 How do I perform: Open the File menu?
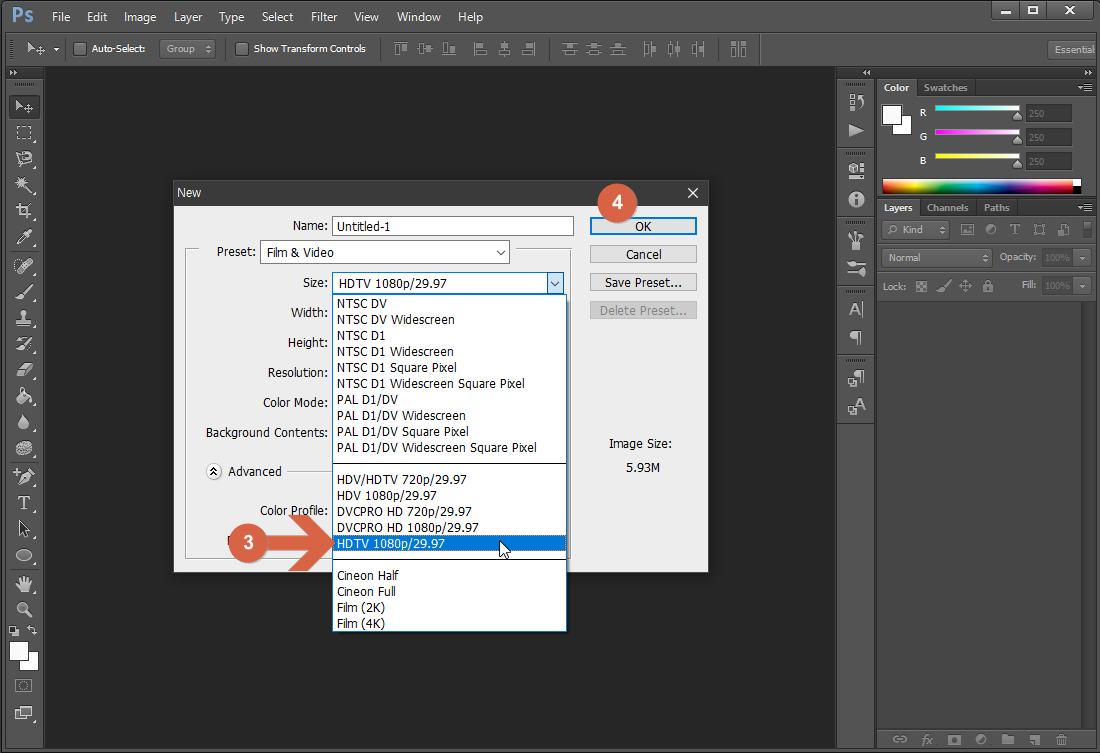point(61,17)
